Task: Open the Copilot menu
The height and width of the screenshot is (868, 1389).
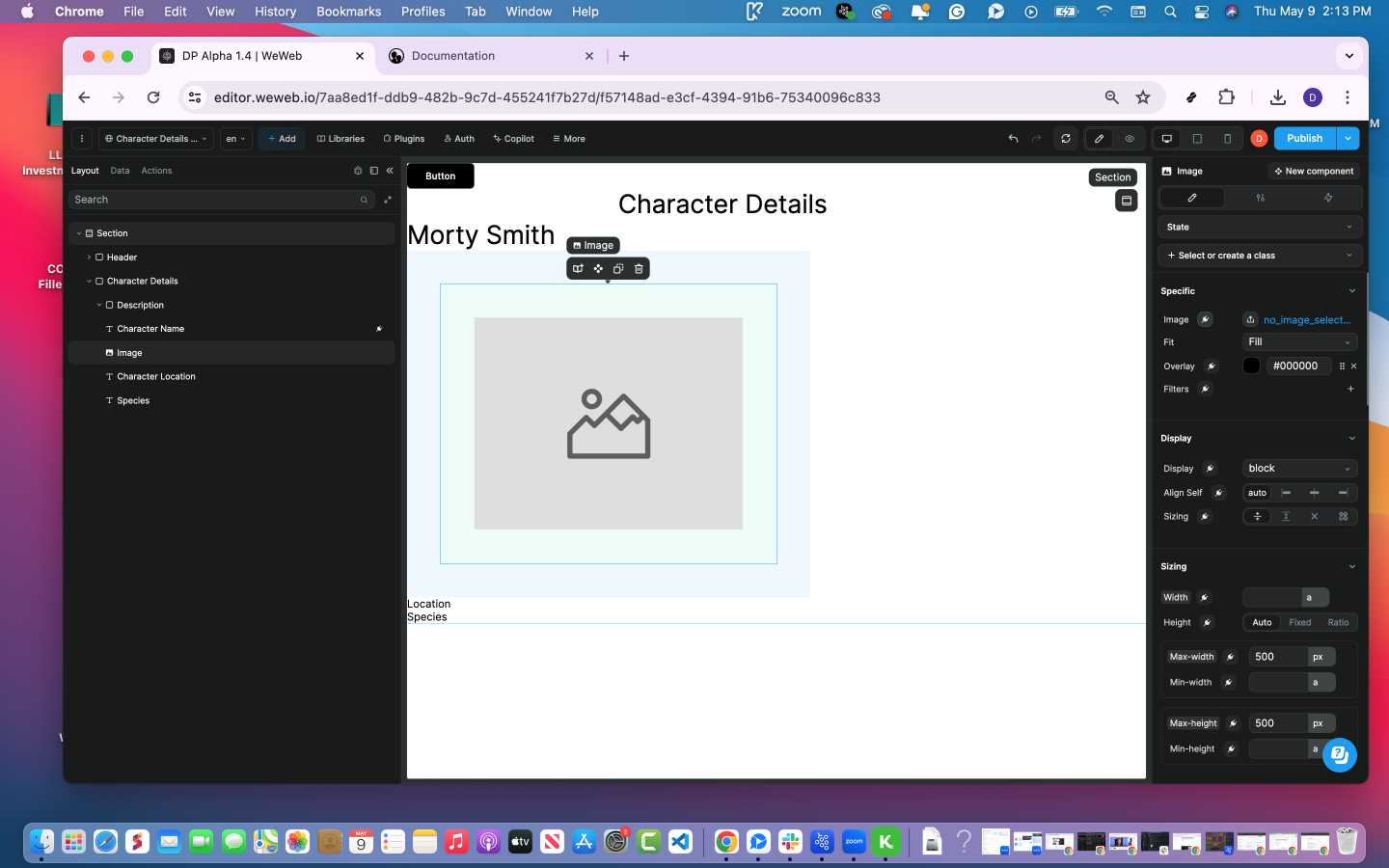Action: click(513, 139)
